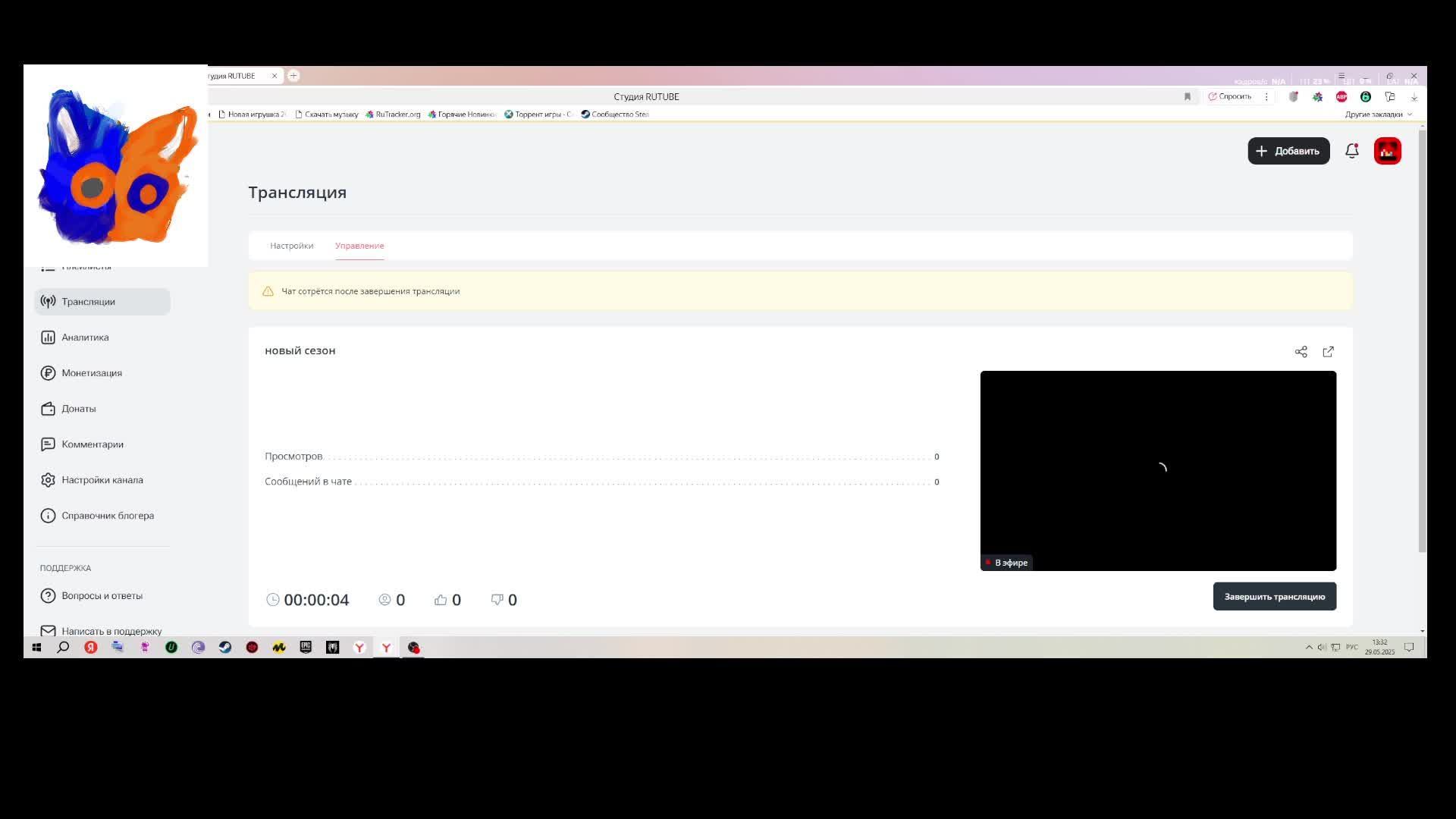Screen dimensions: 1456x819
Task: Open the browser downloads icon
Action: tap(1414, 97)
